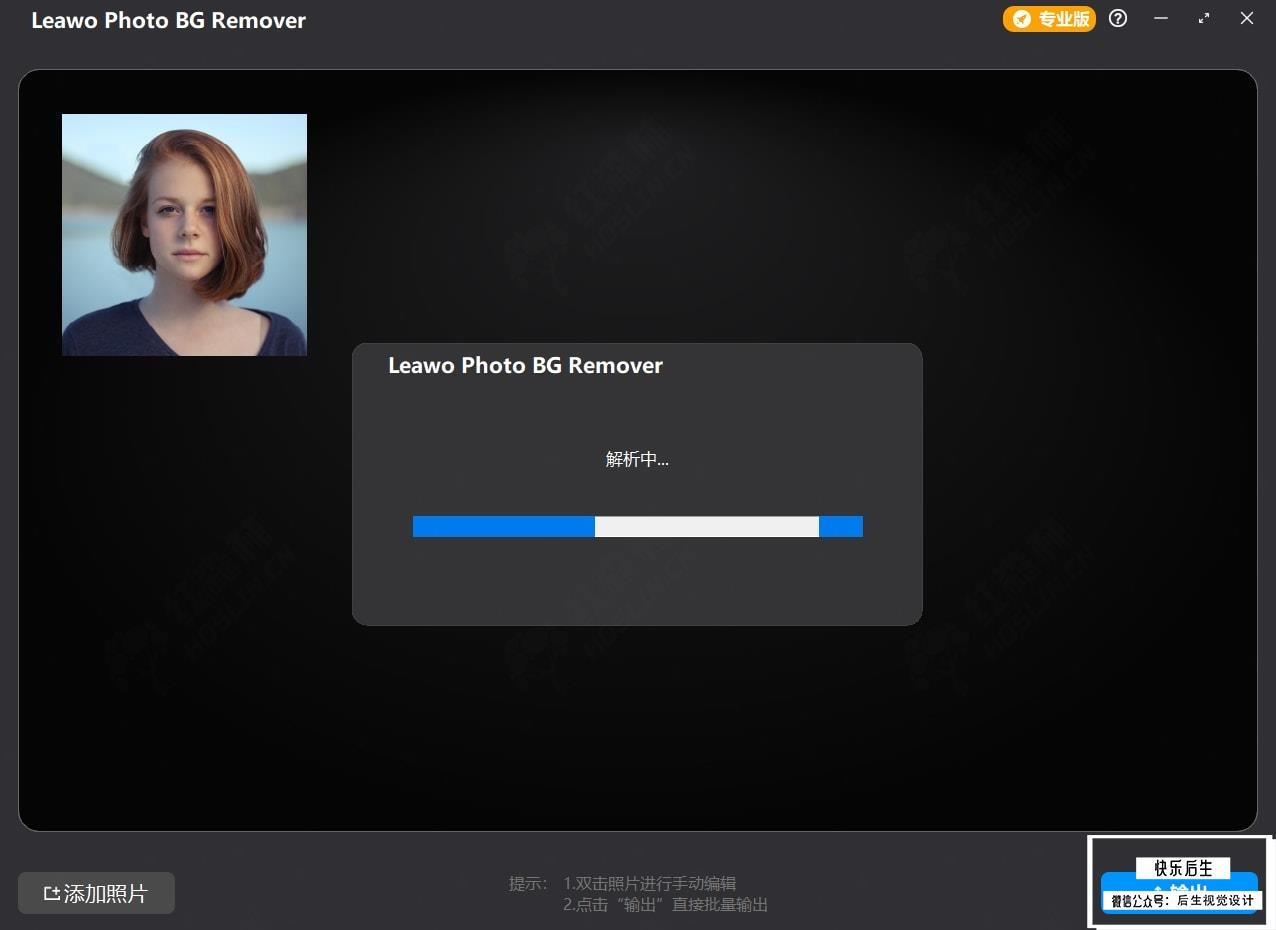Click the hint text 双击照片进行手动编辑
This screenshot has height=930, width=1276.
650,884
